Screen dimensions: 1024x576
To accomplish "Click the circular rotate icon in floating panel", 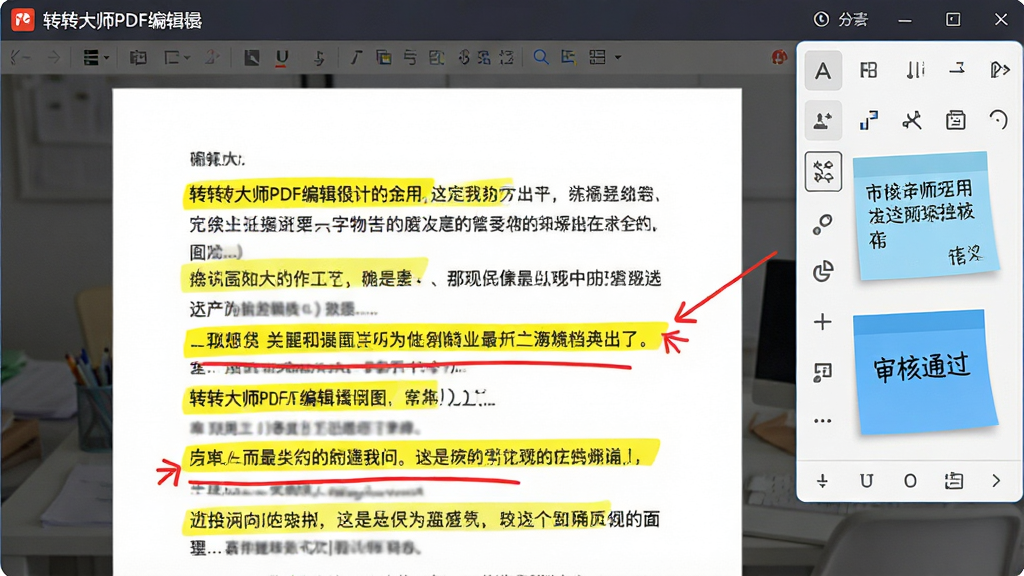I will pyautogui.click(x=999, y=120).
